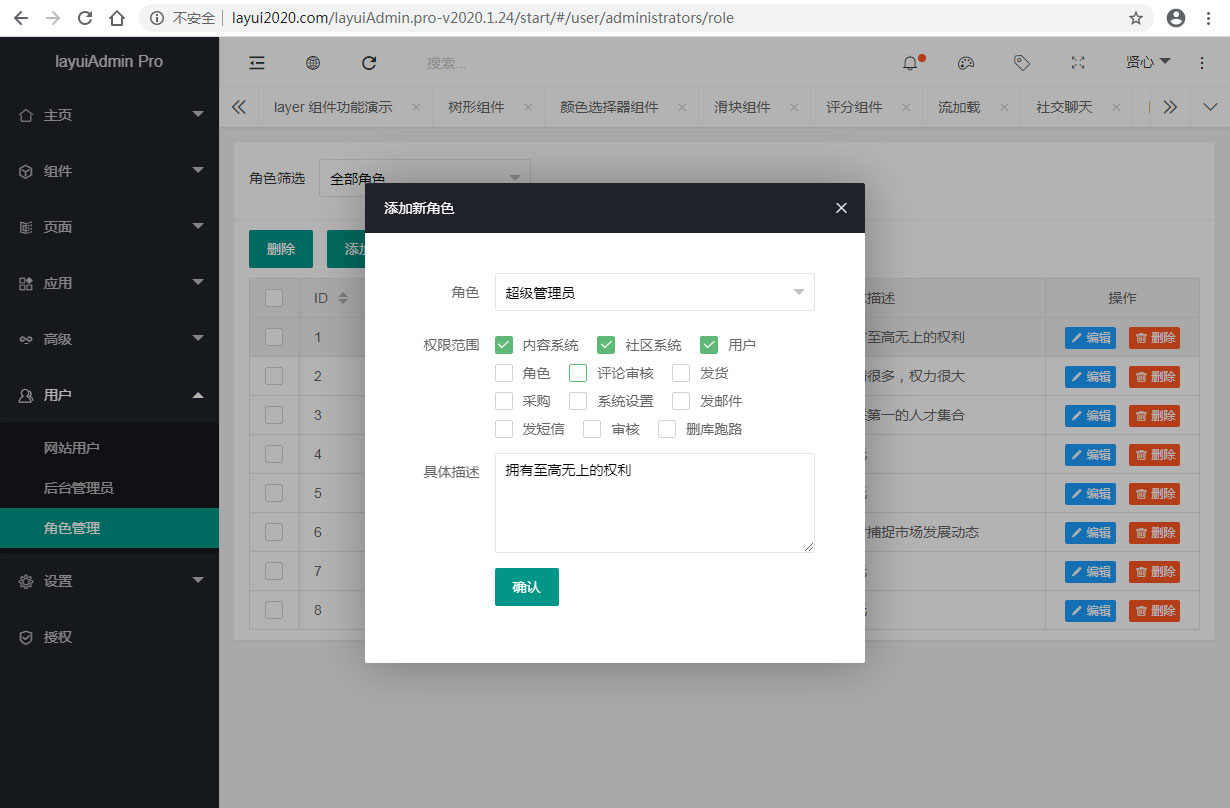The image size is (1230, 808).
Task: Click the 编辑 button on row 1
Action: 1089,337
